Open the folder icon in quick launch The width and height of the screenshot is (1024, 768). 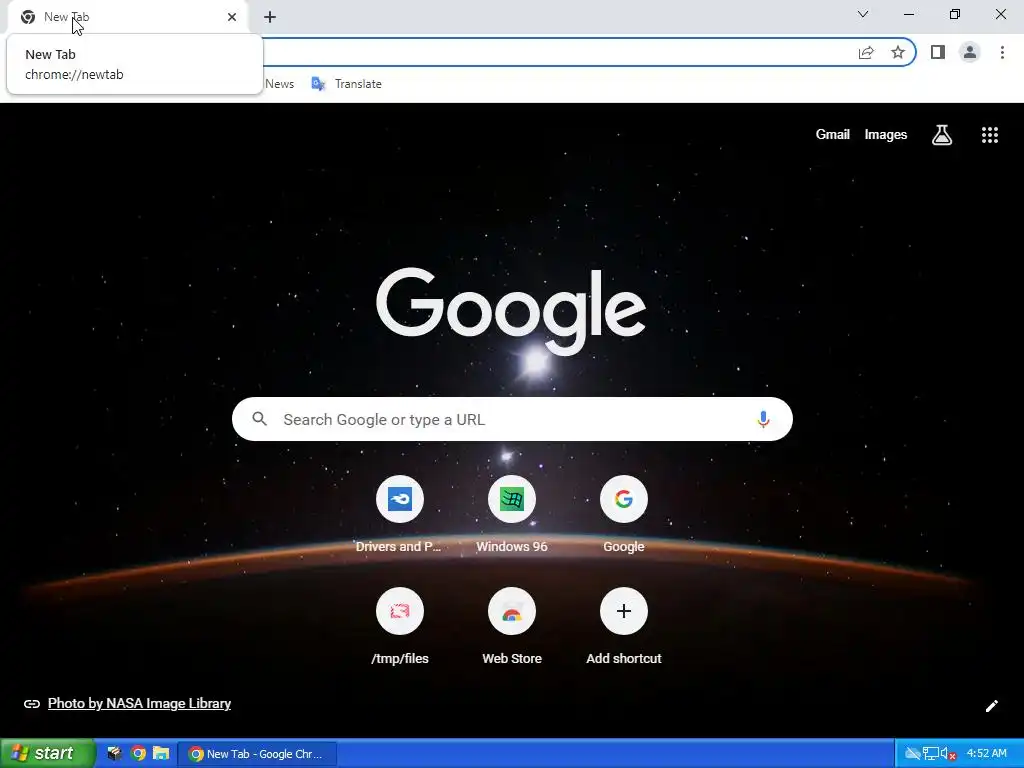[161, 753]
